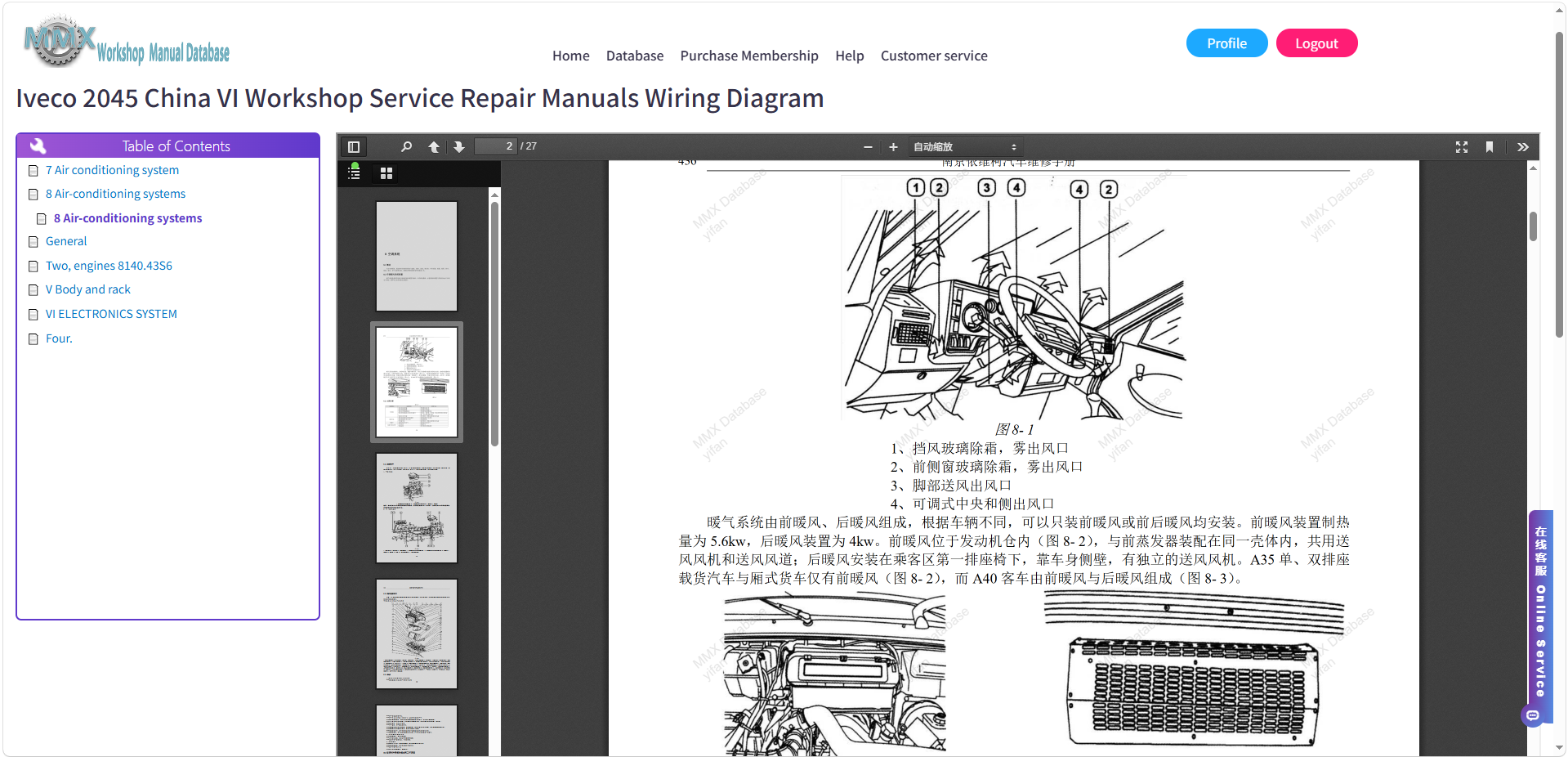Click the blue Profile button
This screenshot has width=1568, height=757.
point(1226,43)
